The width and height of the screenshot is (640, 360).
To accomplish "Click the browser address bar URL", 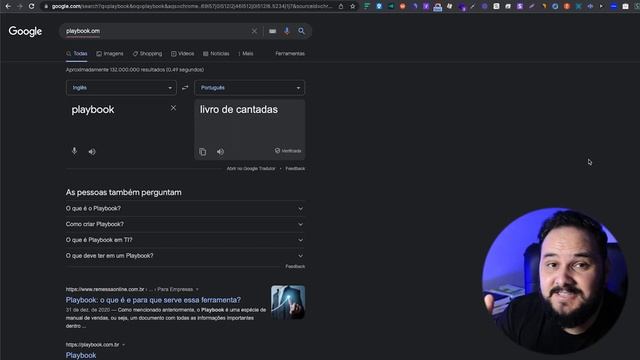I will point(192,7).
